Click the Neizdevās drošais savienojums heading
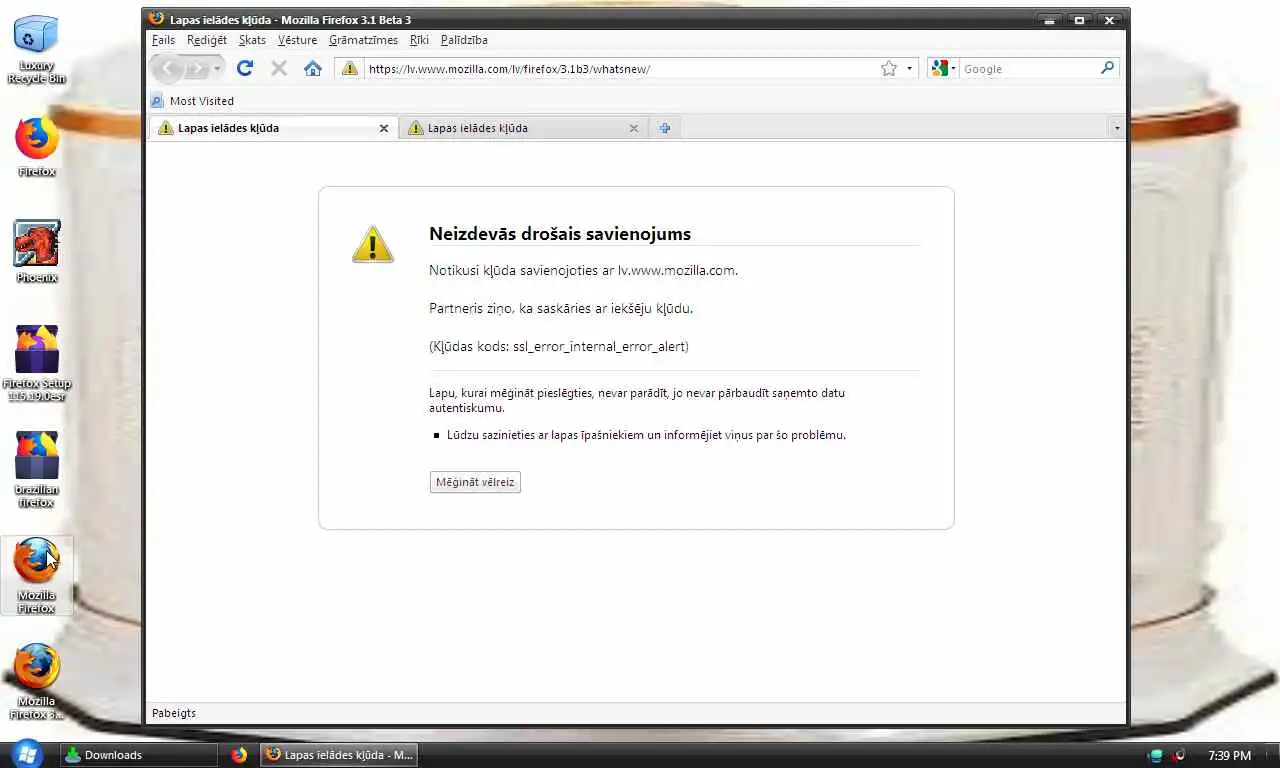1280x768 pixels. pos(560,234)
